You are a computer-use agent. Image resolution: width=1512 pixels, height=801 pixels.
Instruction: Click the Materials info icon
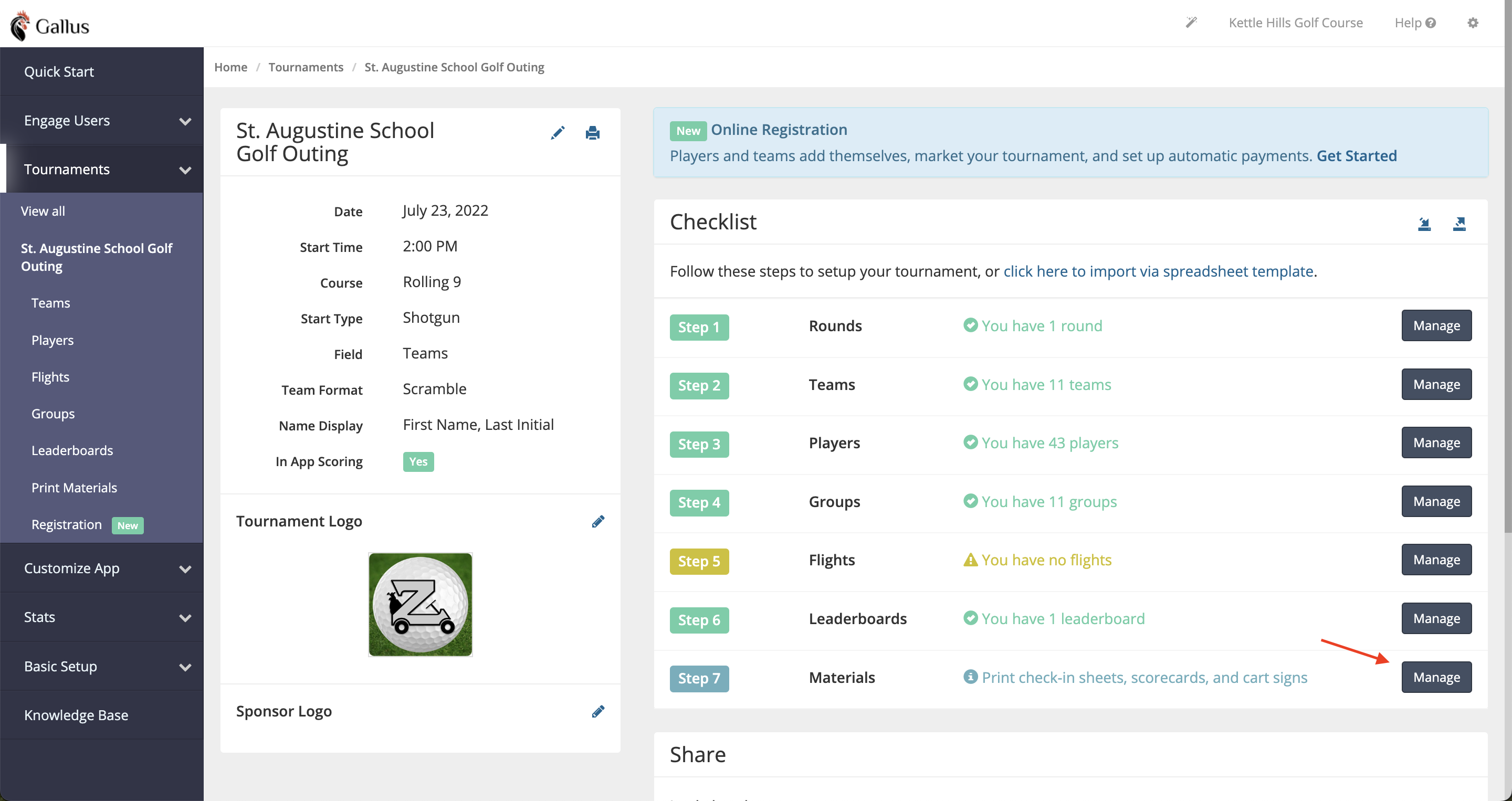[971, 677]
